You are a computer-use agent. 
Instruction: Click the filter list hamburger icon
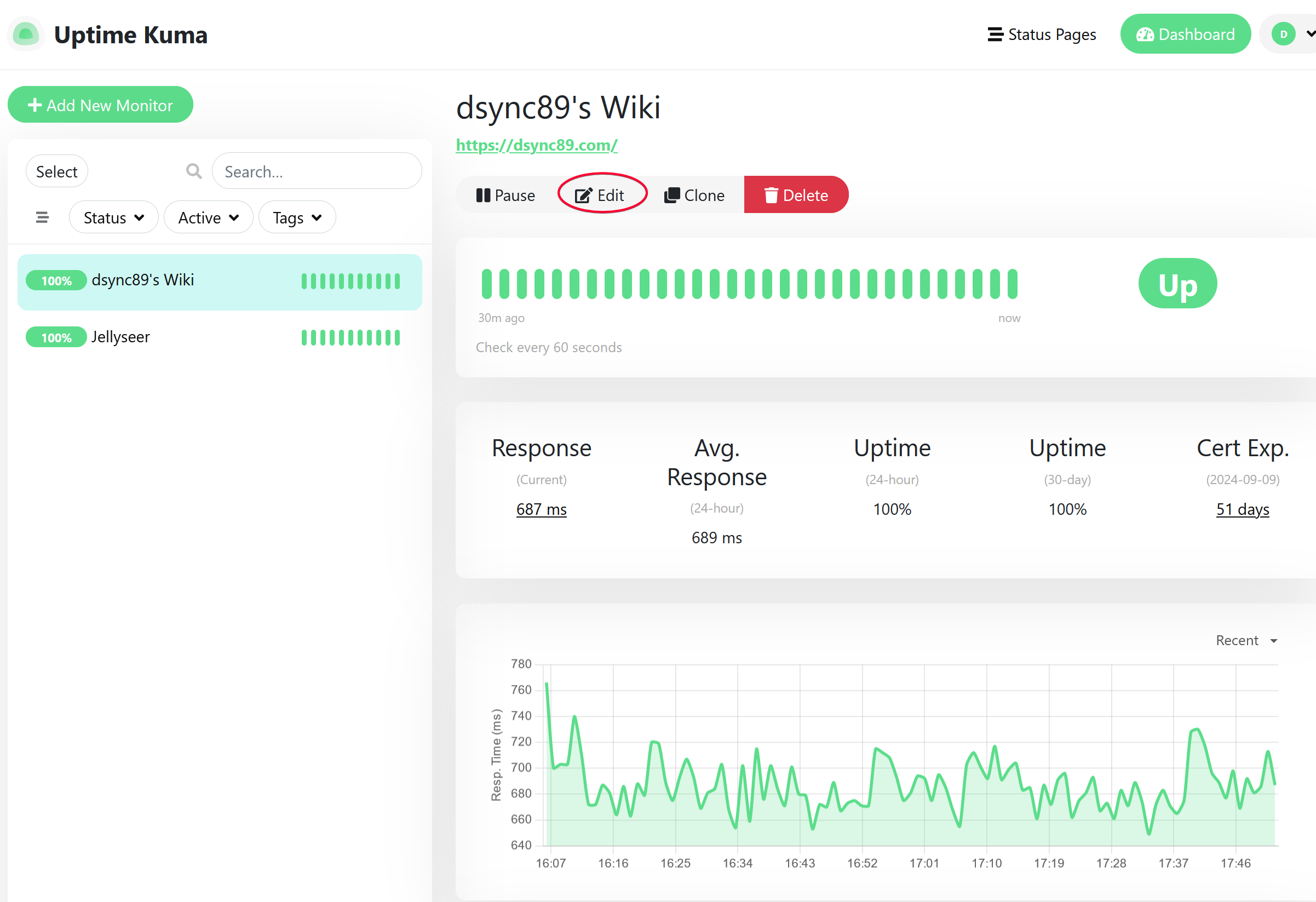click(42, 217)
